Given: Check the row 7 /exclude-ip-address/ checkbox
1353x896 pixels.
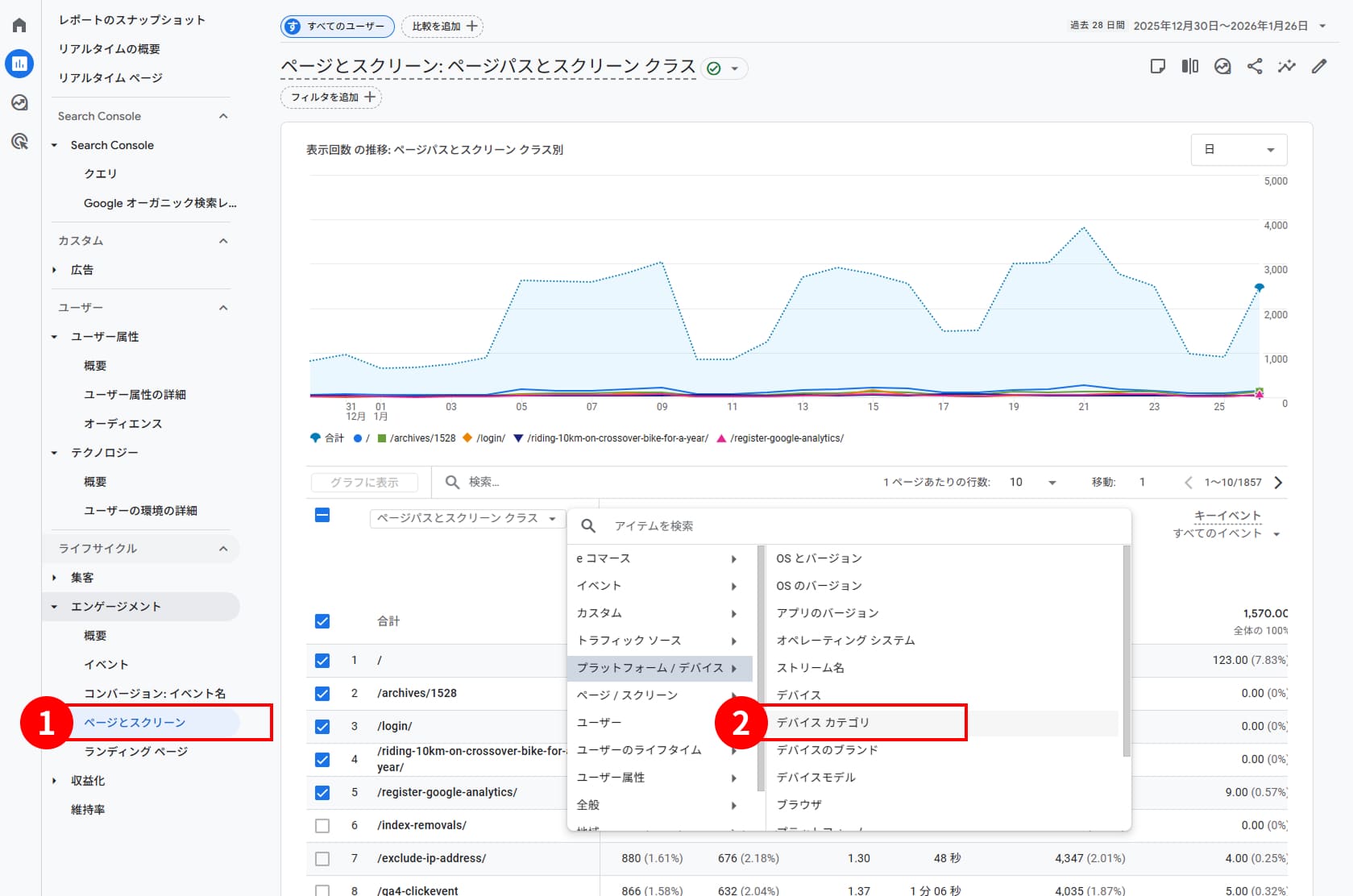Looking at the screenshot, I should [322, 858].
